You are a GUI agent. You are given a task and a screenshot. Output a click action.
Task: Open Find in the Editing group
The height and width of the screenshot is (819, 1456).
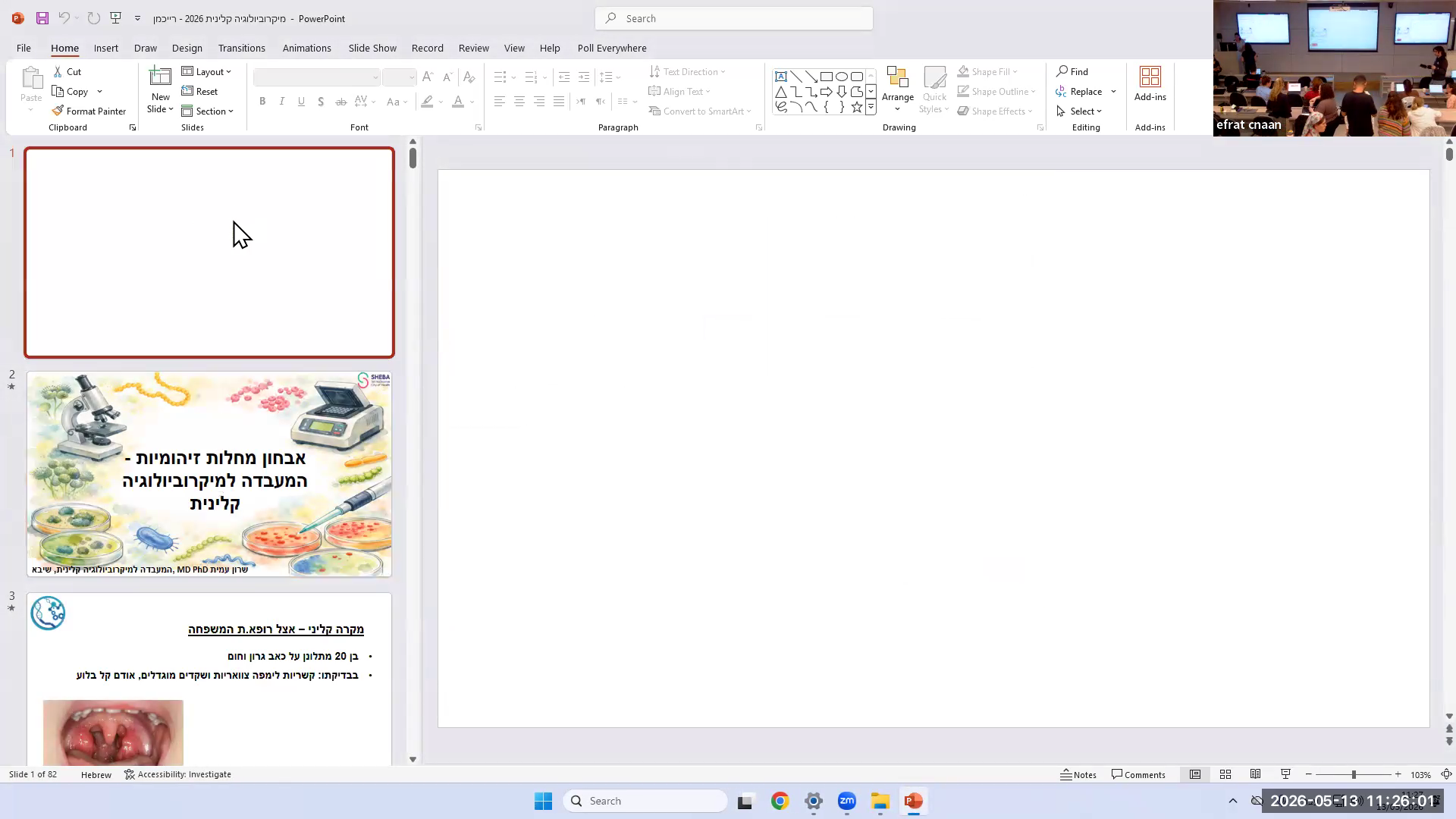(1072, 71)
